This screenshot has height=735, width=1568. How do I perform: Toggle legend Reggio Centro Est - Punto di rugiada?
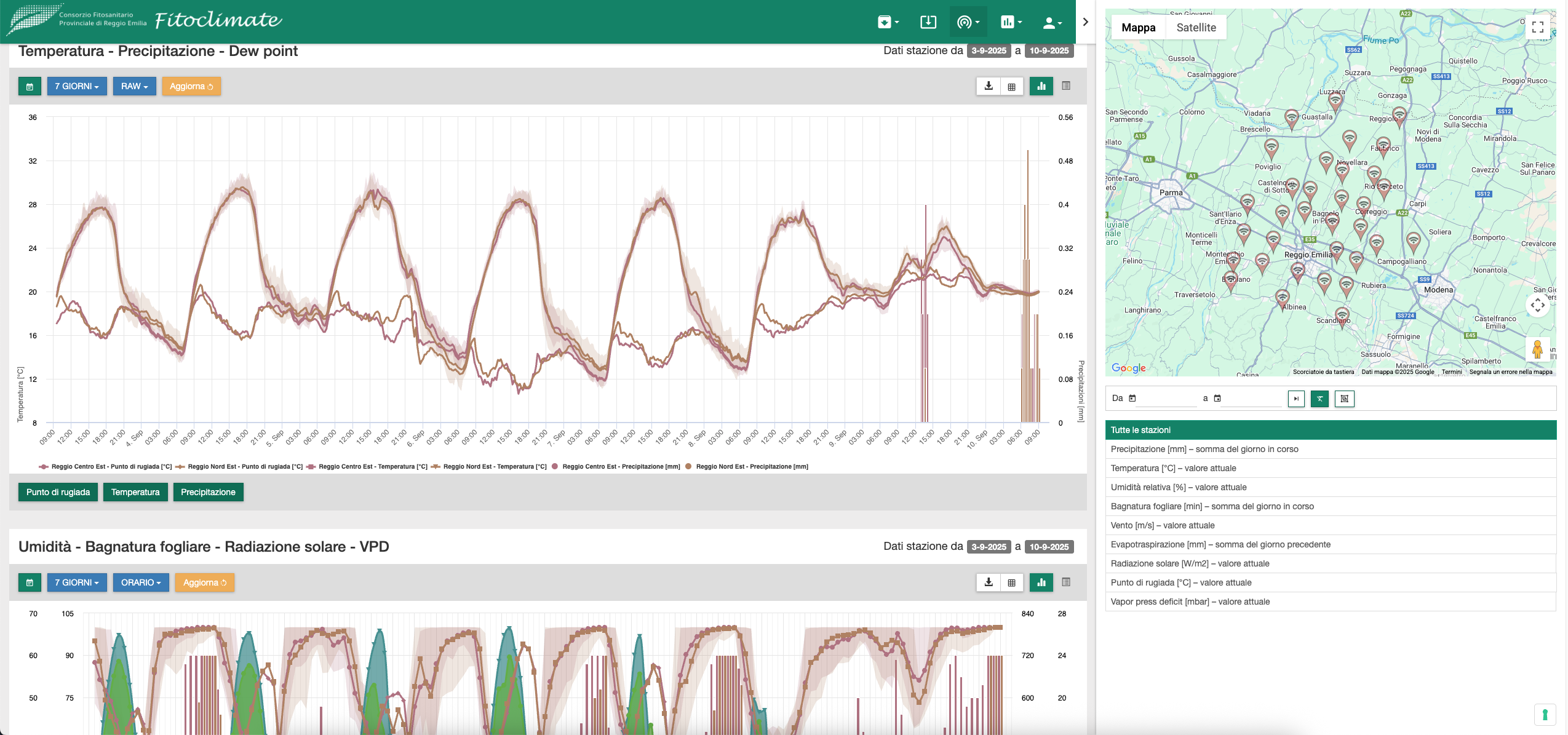105,467
